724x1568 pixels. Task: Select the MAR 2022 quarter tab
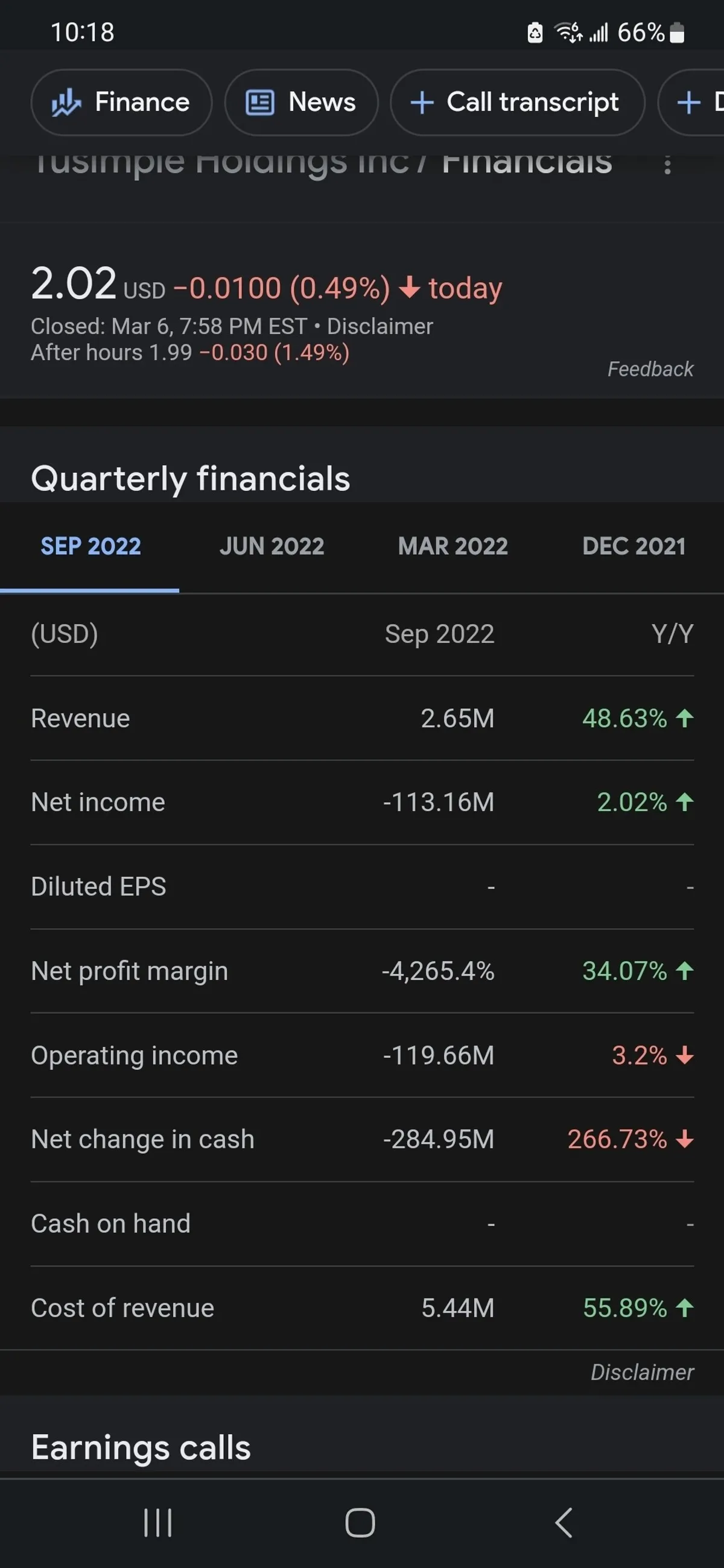point(453,546)
